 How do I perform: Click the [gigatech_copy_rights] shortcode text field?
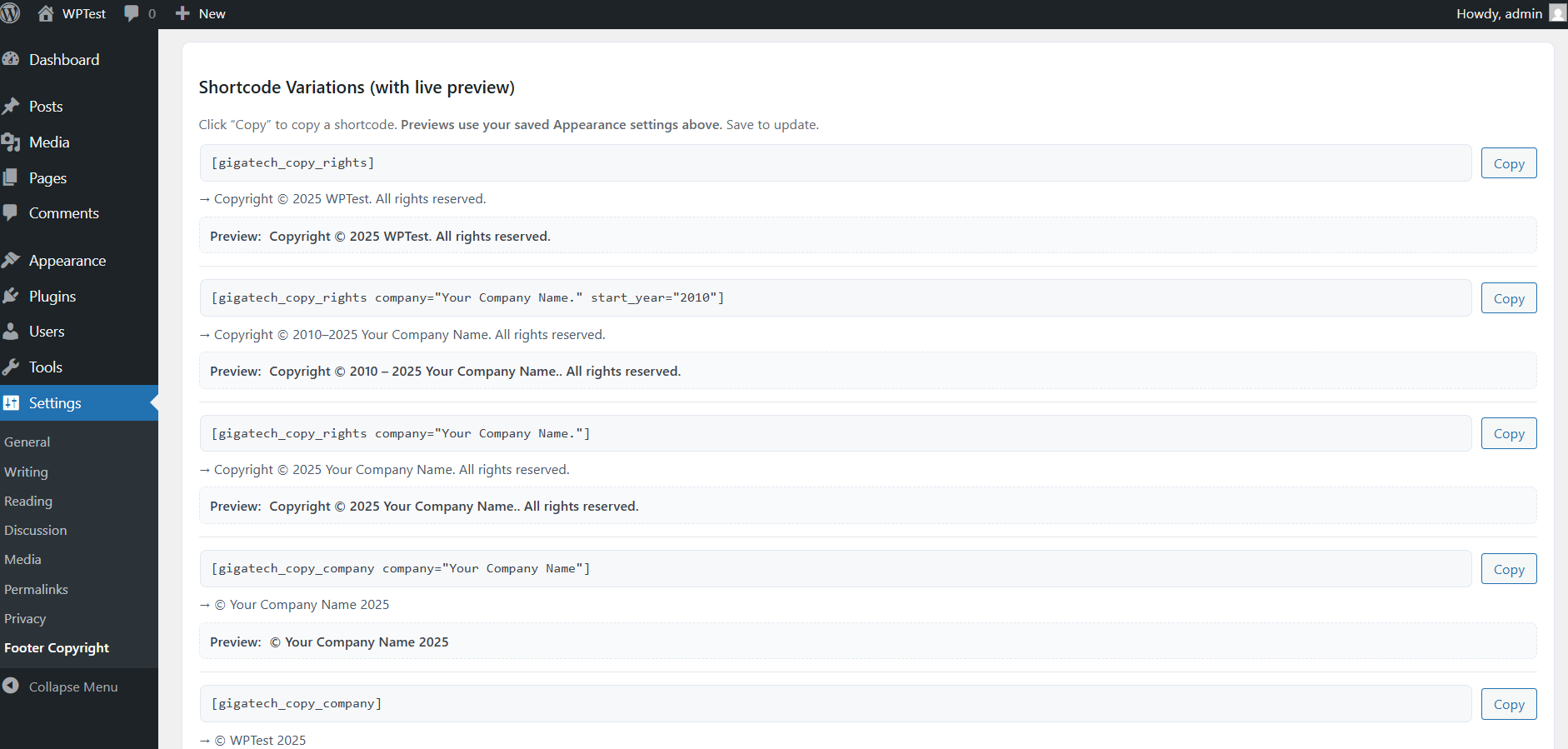point(835,162)
